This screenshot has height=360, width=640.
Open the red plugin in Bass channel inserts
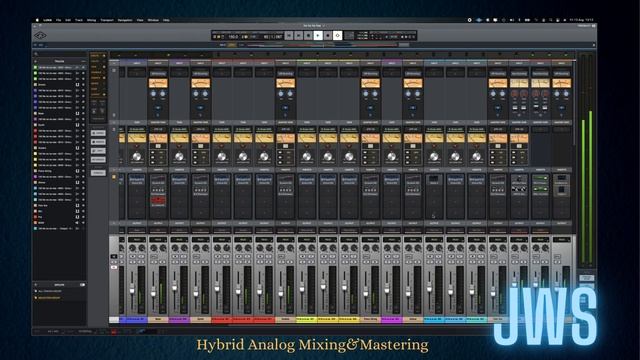[158, 200]
